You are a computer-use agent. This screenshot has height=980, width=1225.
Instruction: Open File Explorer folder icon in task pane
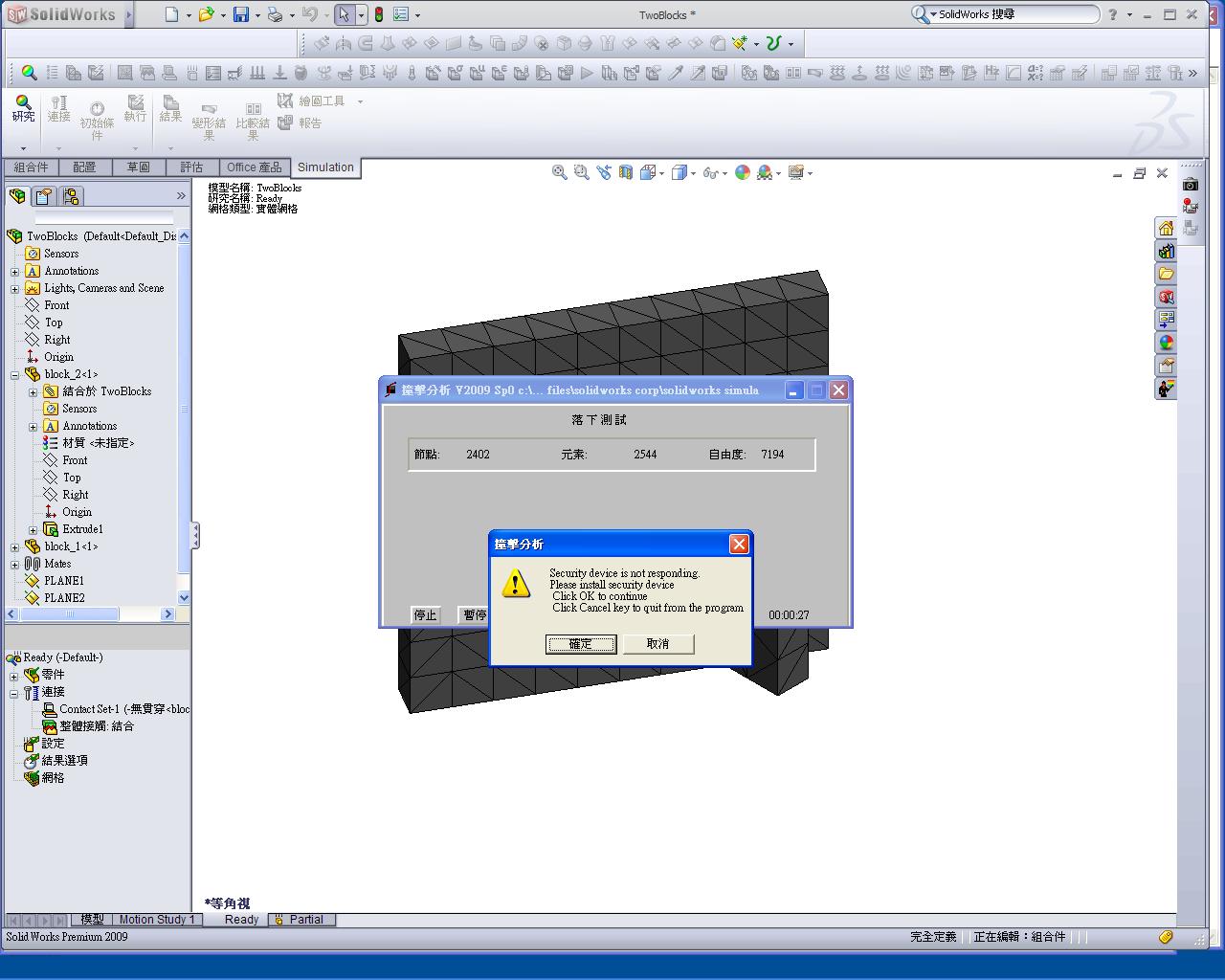(x=1166, y=274)
